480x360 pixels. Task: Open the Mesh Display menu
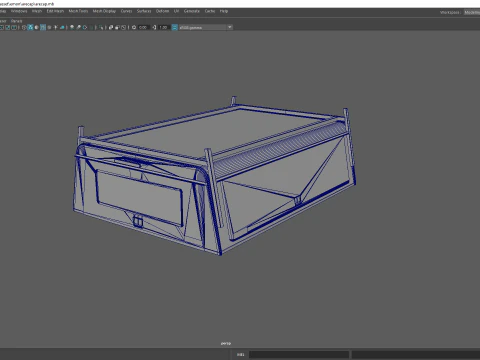click(104, 11)
